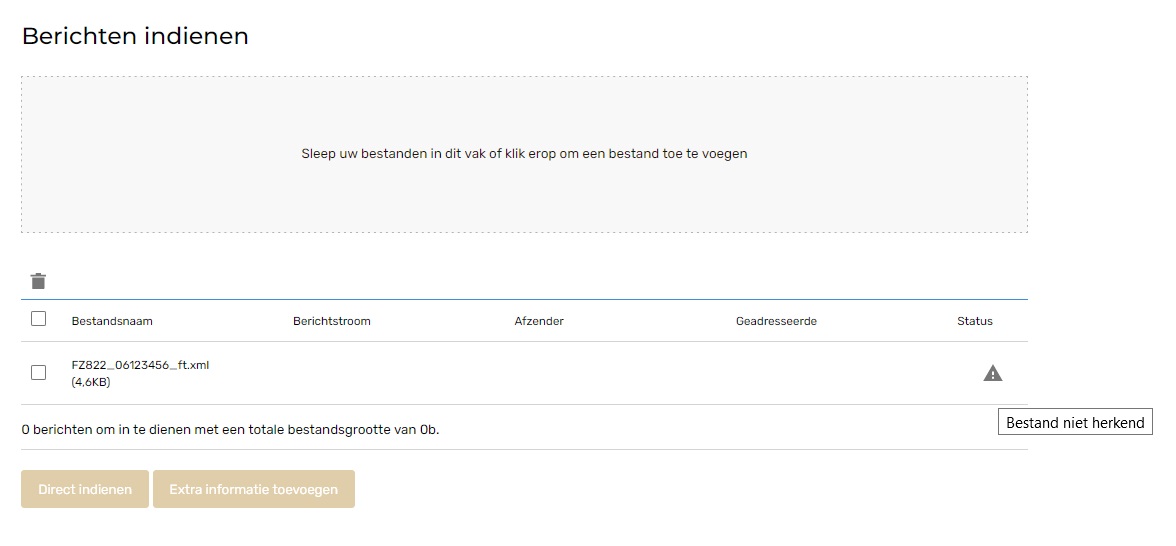
Task: Click the trash can delete icon
Action: pos(38,281)
